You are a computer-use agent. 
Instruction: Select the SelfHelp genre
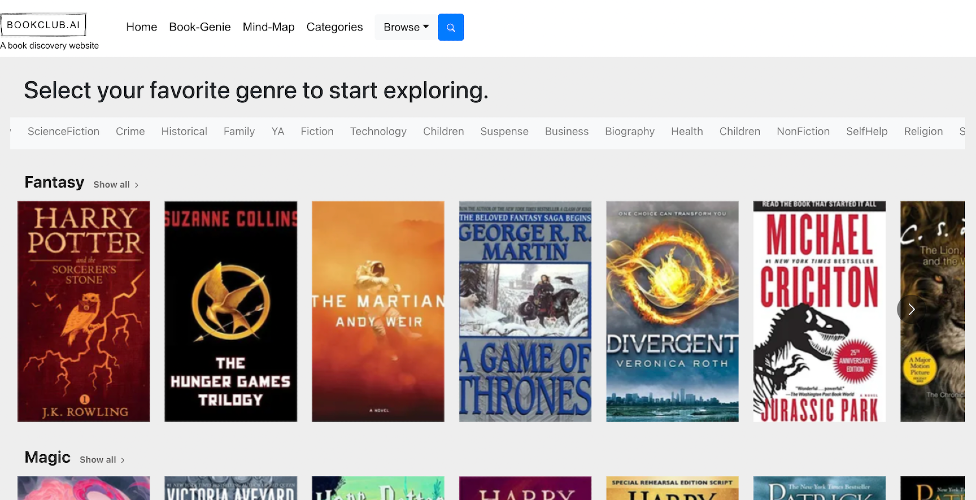pos(866,131)
